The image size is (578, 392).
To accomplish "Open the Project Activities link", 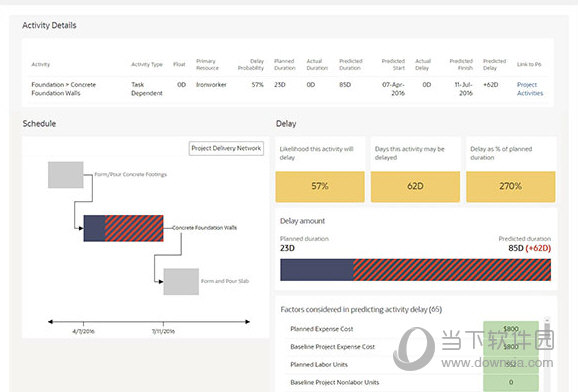I will [x=530, y=89].
